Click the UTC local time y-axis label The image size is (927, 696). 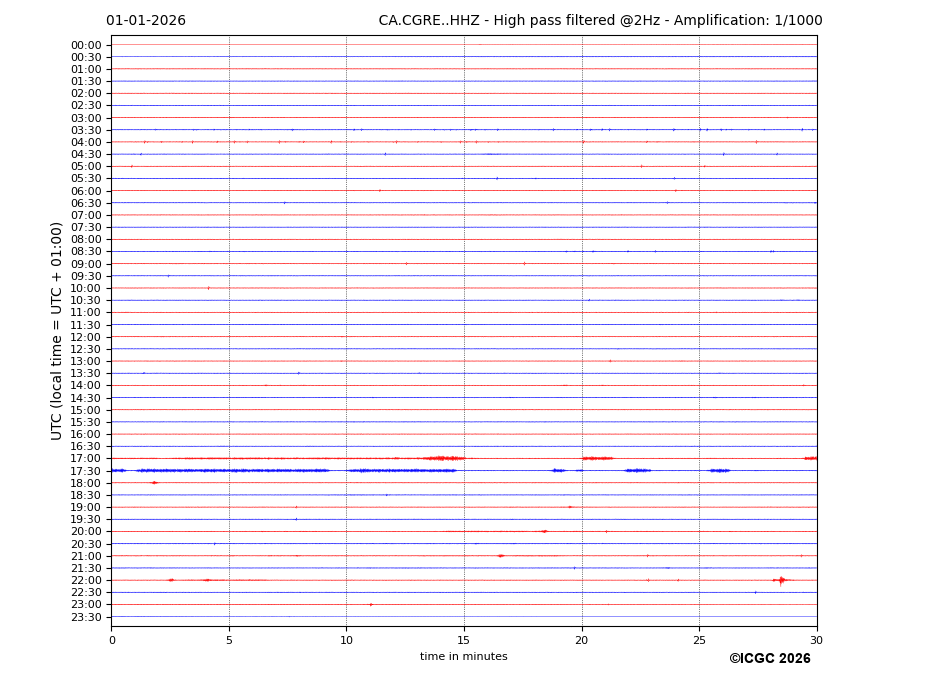point(58,330)
